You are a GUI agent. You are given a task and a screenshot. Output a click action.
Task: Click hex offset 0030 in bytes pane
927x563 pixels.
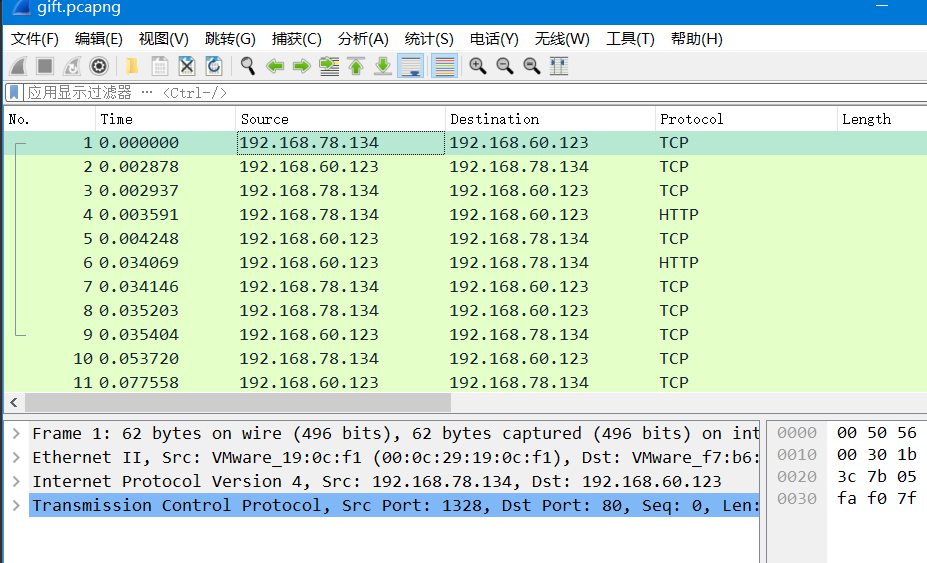[796, 499]
